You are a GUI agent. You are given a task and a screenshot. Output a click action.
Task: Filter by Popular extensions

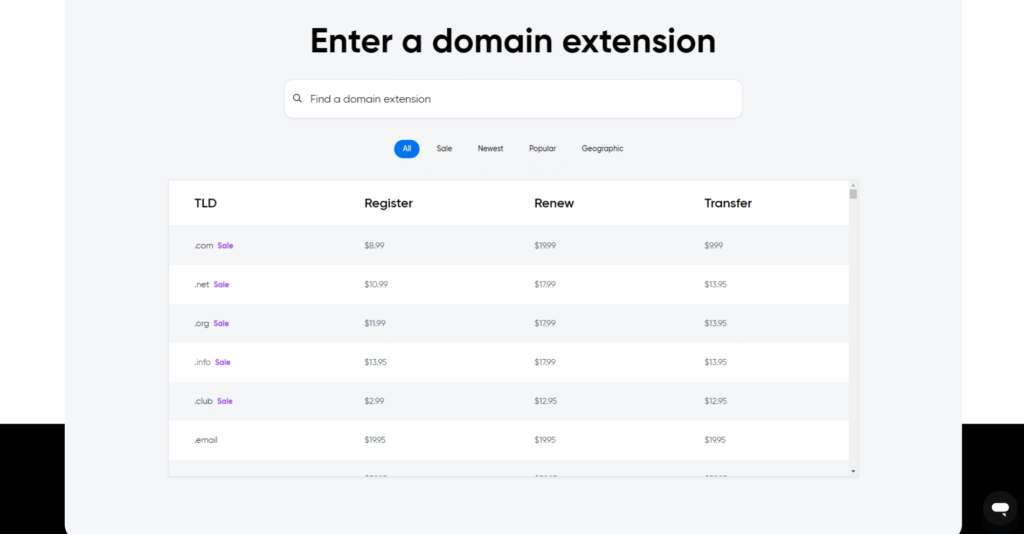tap(542, 149)
